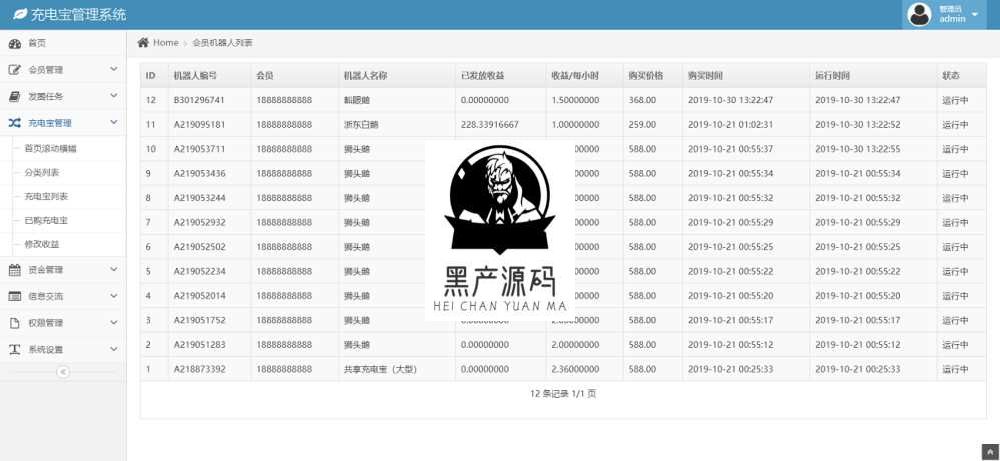
Task: Click the admin avatar picture
Action: tap(920, 14)
